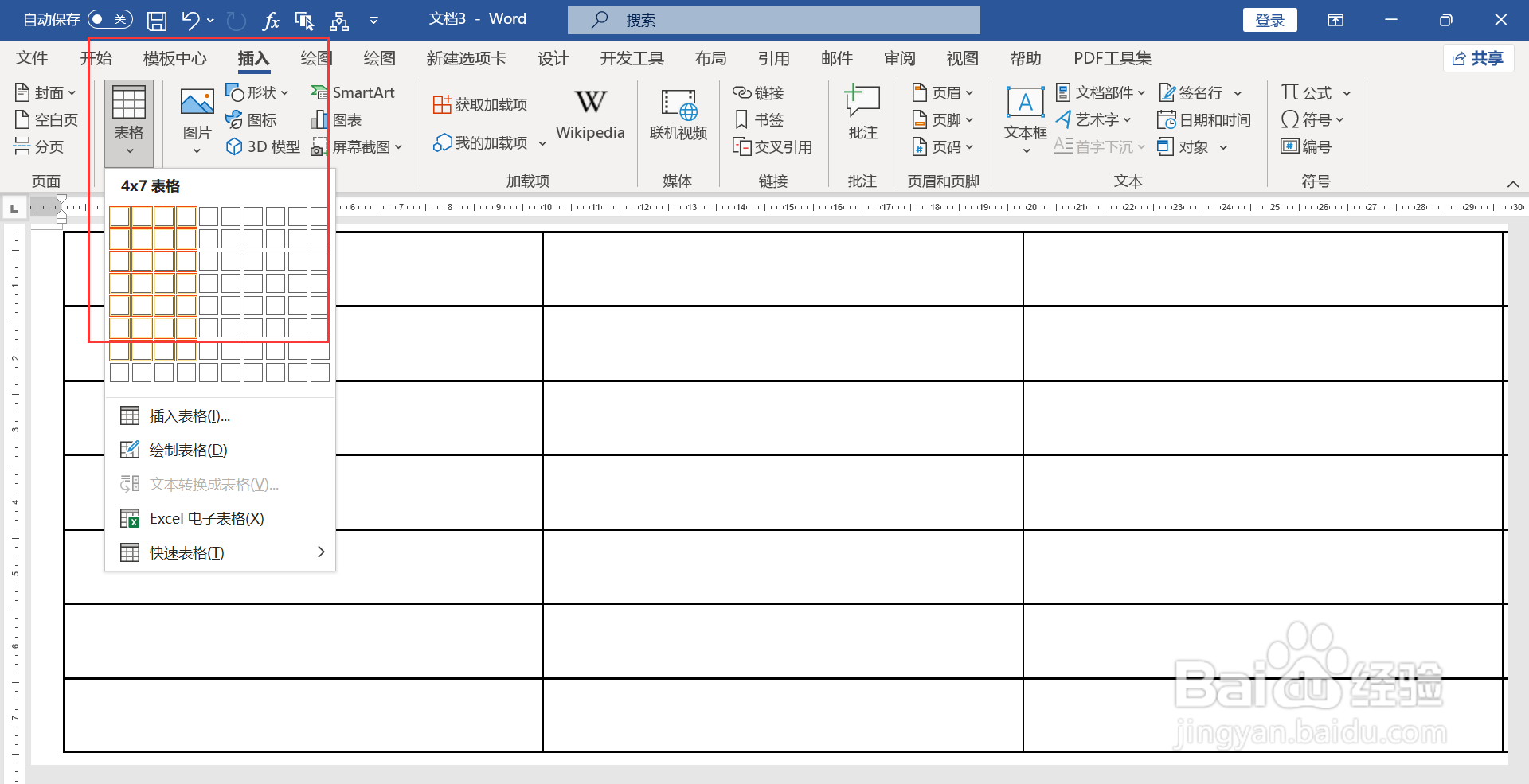
Task: Insert a 链接 hyperlink
Action: pos(758,93)
